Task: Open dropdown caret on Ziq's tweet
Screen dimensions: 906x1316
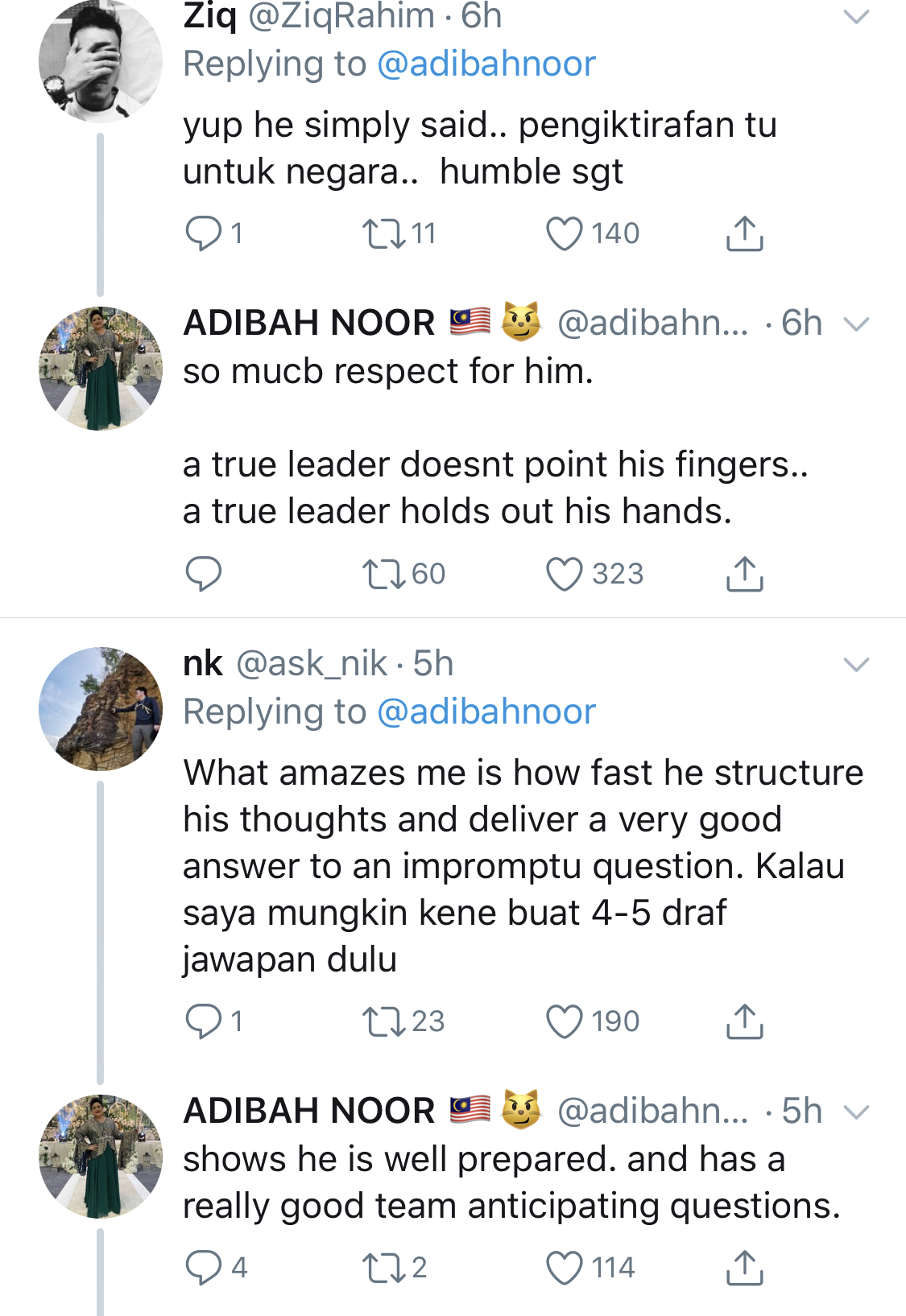Action: pos(855,16)
